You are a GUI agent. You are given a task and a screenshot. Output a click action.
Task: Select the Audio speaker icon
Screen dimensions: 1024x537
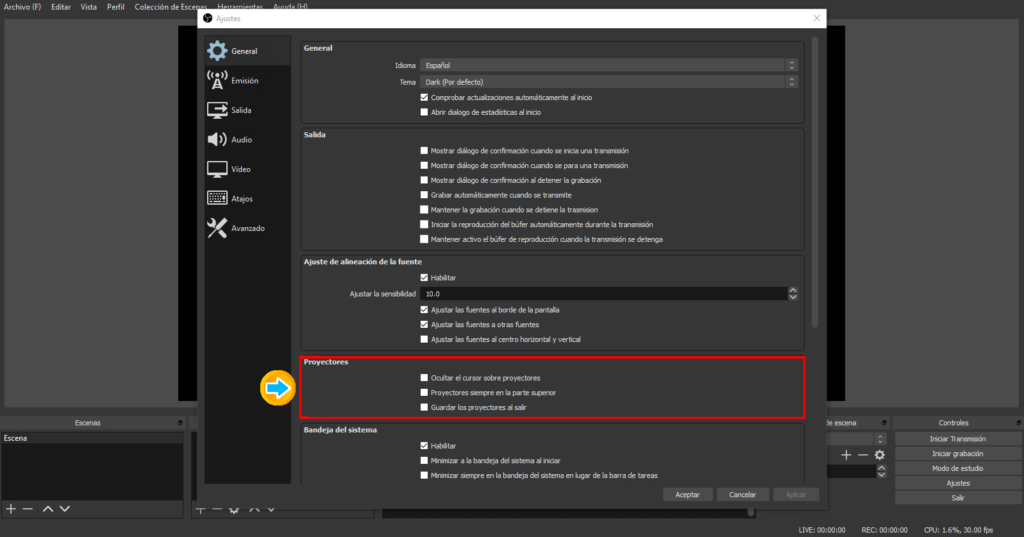click(217, 140)
